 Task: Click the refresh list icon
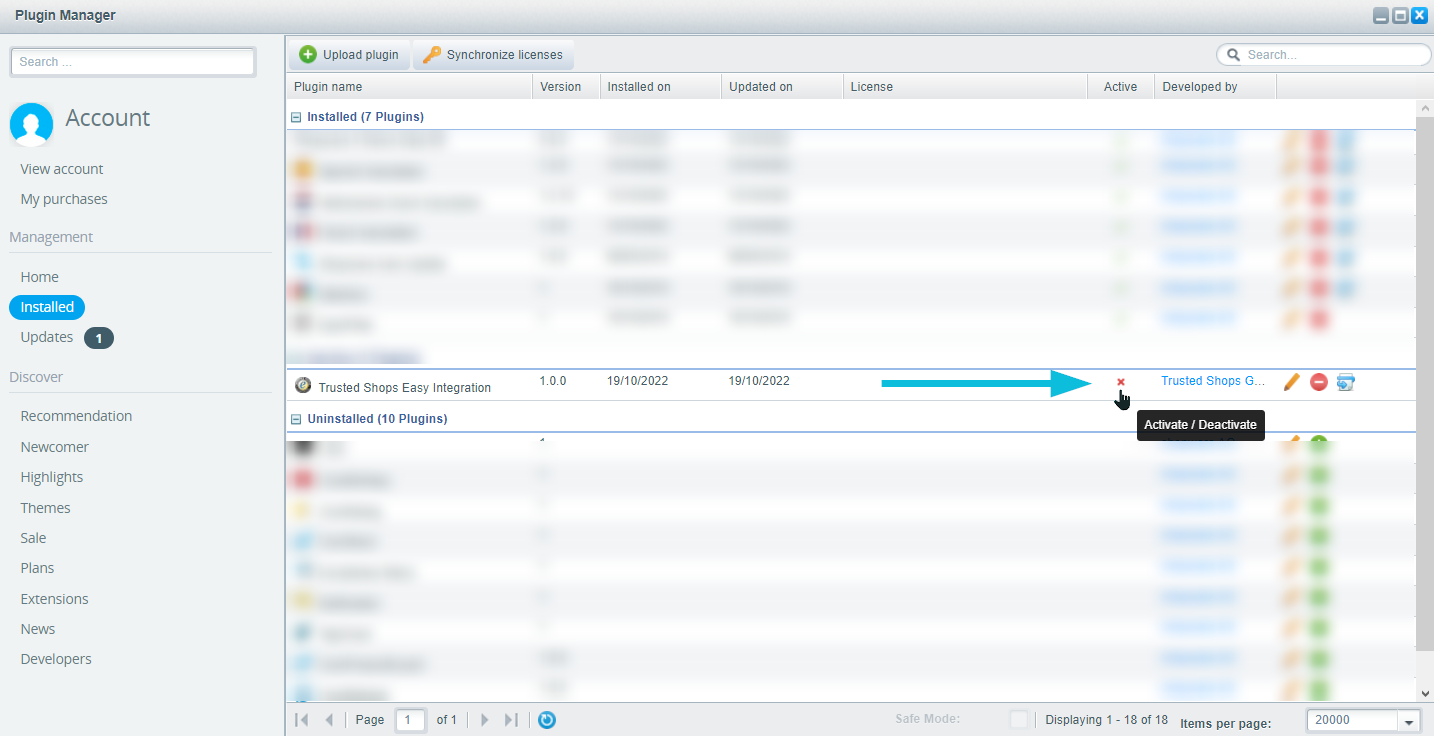tap(547, 720)
